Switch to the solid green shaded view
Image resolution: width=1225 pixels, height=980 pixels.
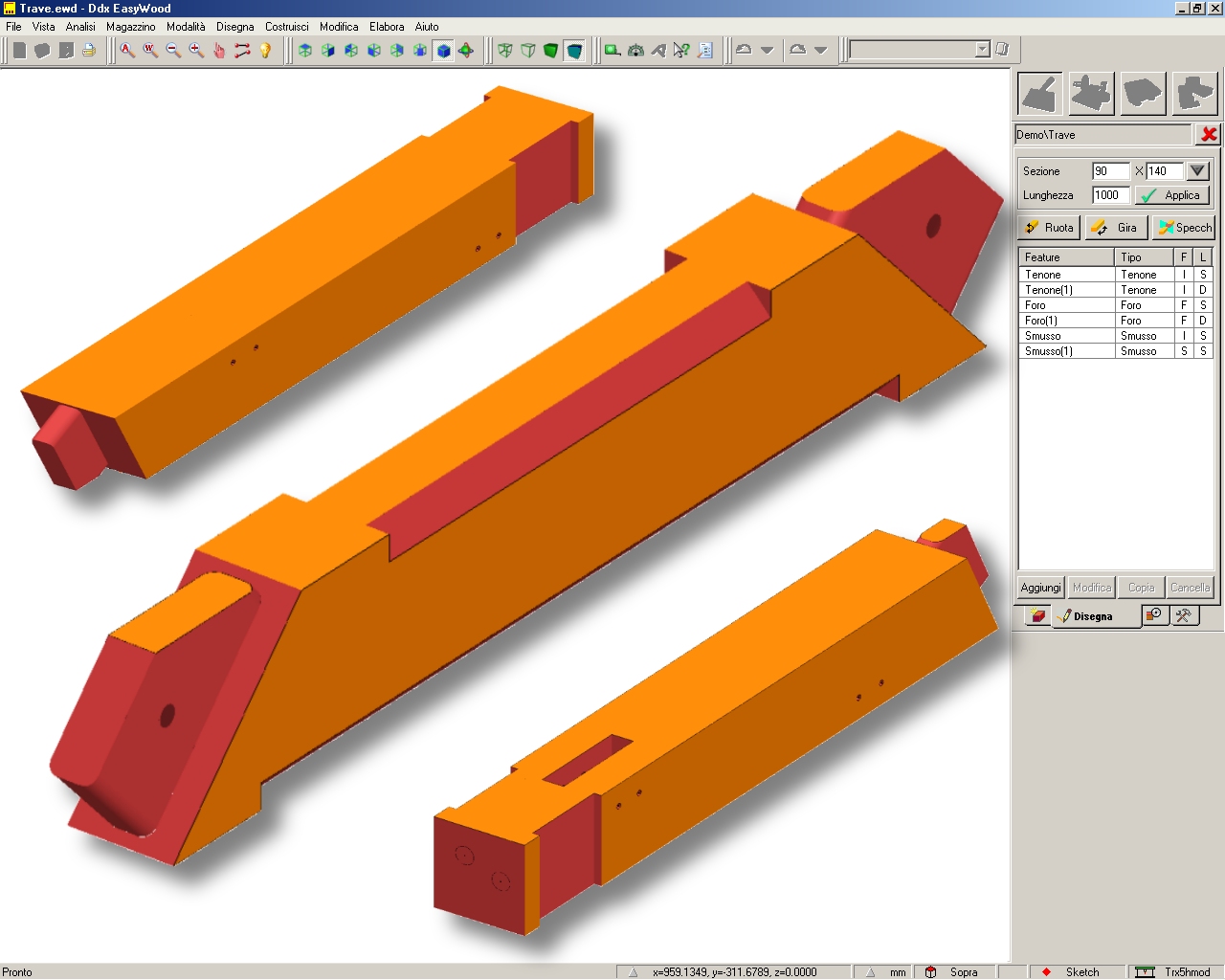(x=550, y=51)
